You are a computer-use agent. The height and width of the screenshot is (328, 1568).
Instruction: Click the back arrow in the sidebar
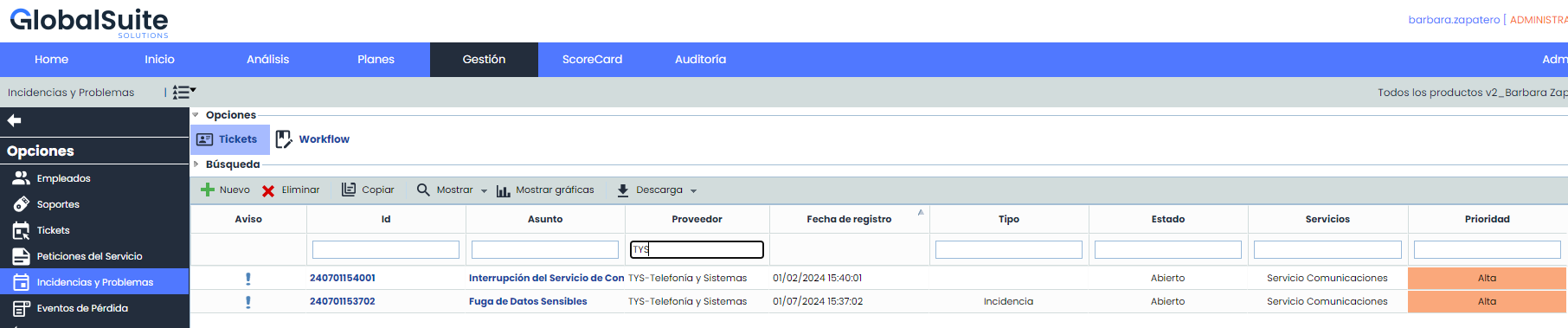coord(14,120)
